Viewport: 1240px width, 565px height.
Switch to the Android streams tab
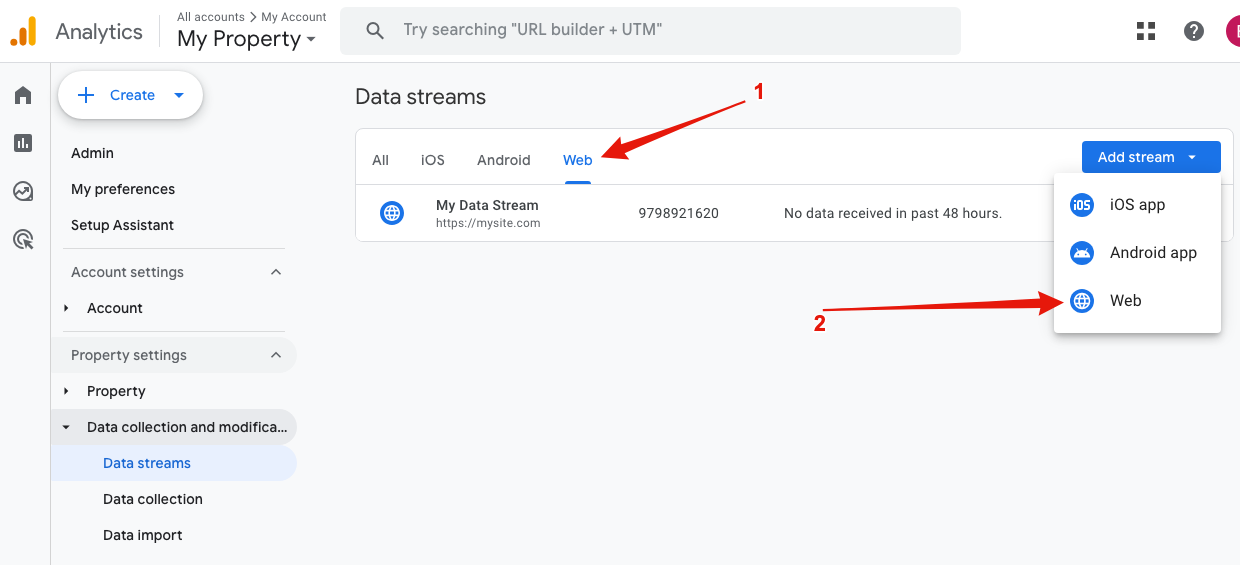coord(503,160)
